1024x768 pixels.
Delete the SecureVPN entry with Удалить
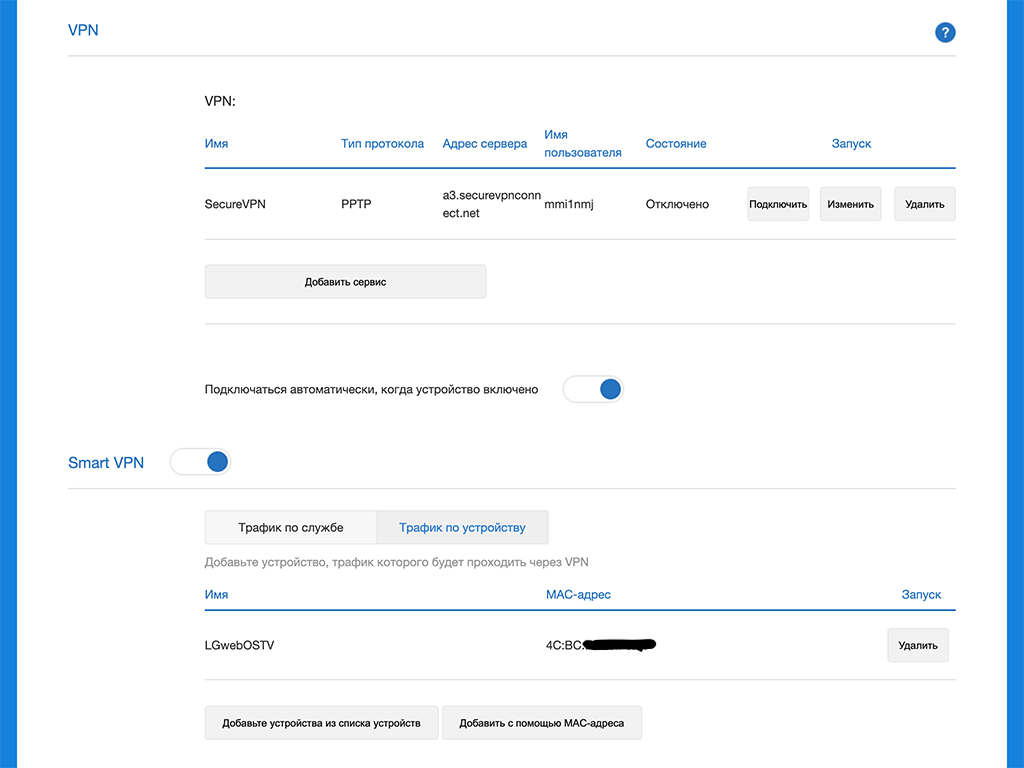924,204
